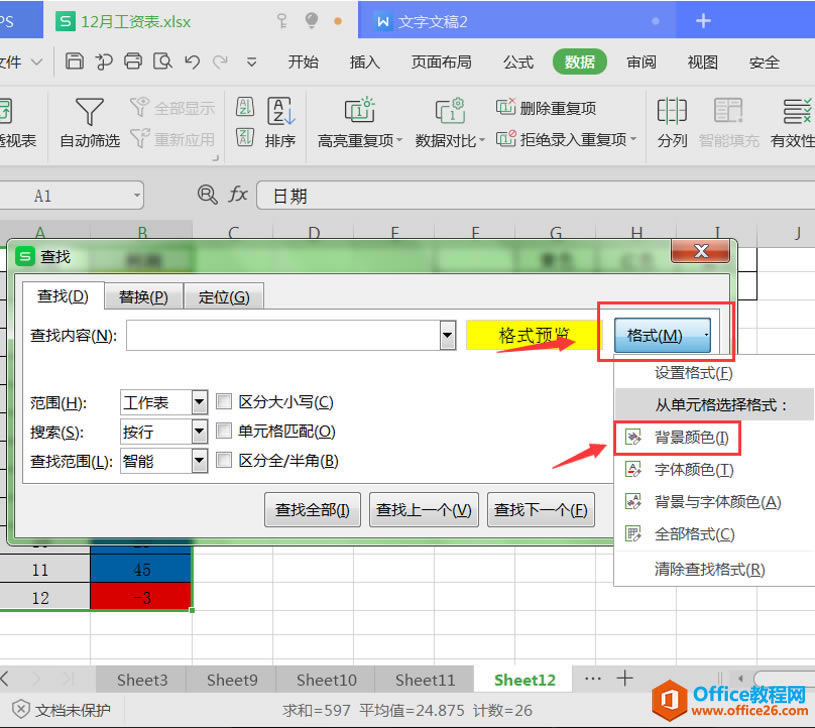The width and height of the screenshot is (815, 728).
Task: Switch to Sheet3 tab
Action: click(x=142, y=680)
